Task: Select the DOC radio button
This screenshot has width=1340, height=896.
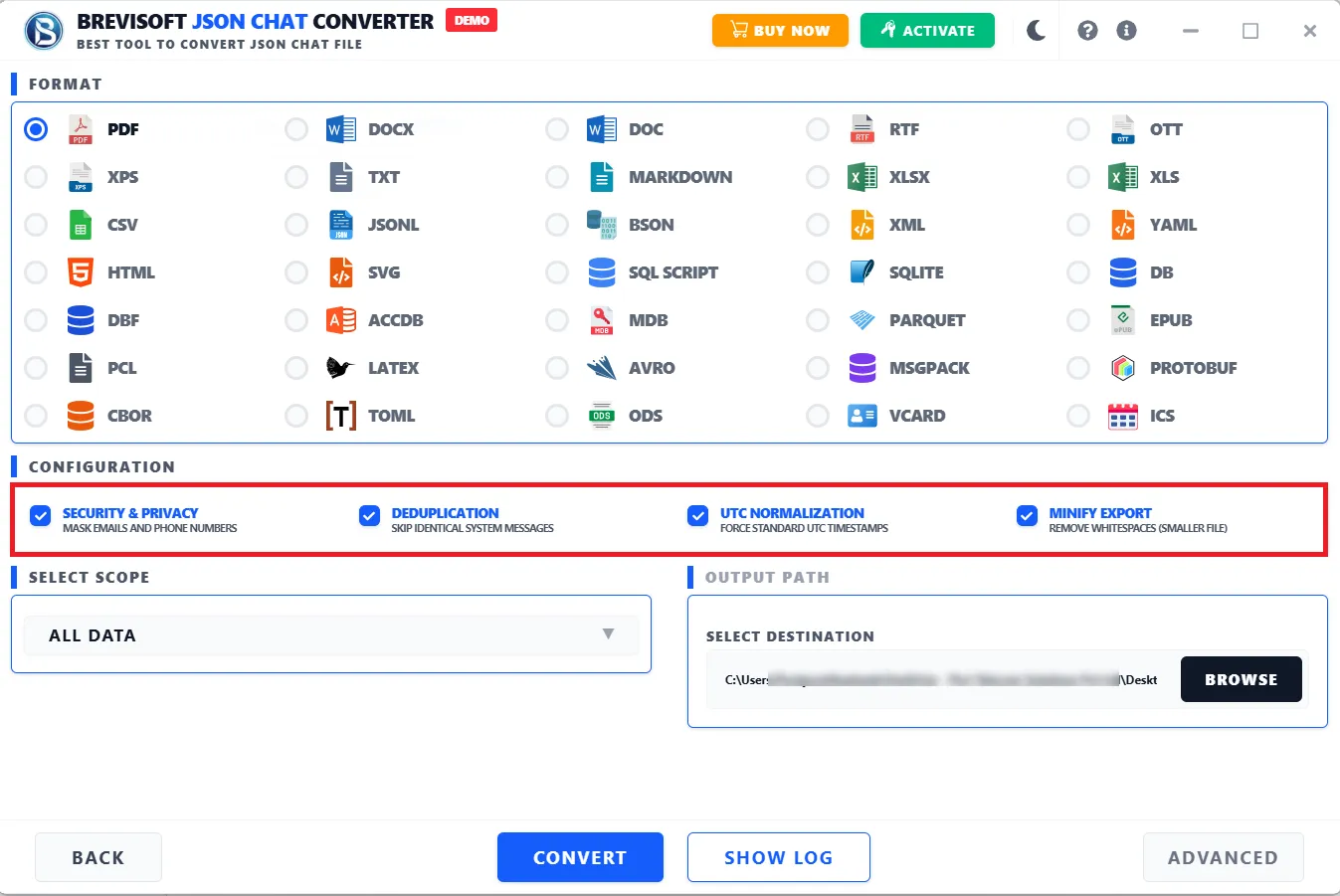Action: (557, 129)
